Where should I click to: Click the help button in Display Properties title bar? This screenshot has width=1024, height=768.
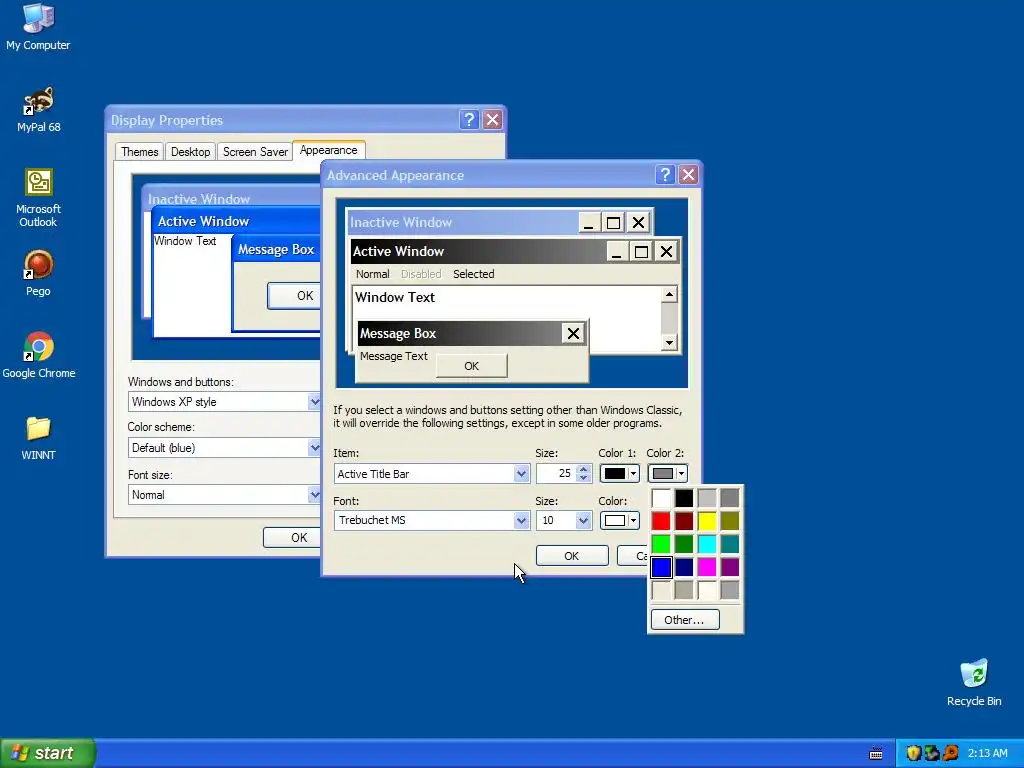pyautogui.click(x=469, y=120)
